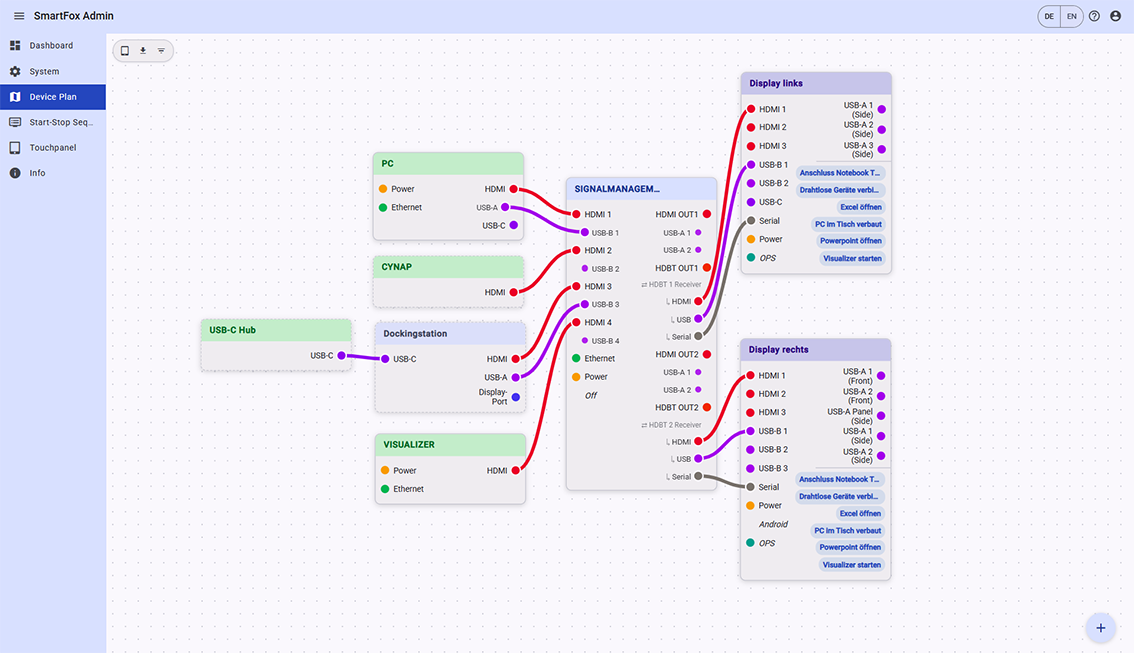Click the Touchpanel tablet icon in sidebar
1134x653 pixels.
pos(15,148)
